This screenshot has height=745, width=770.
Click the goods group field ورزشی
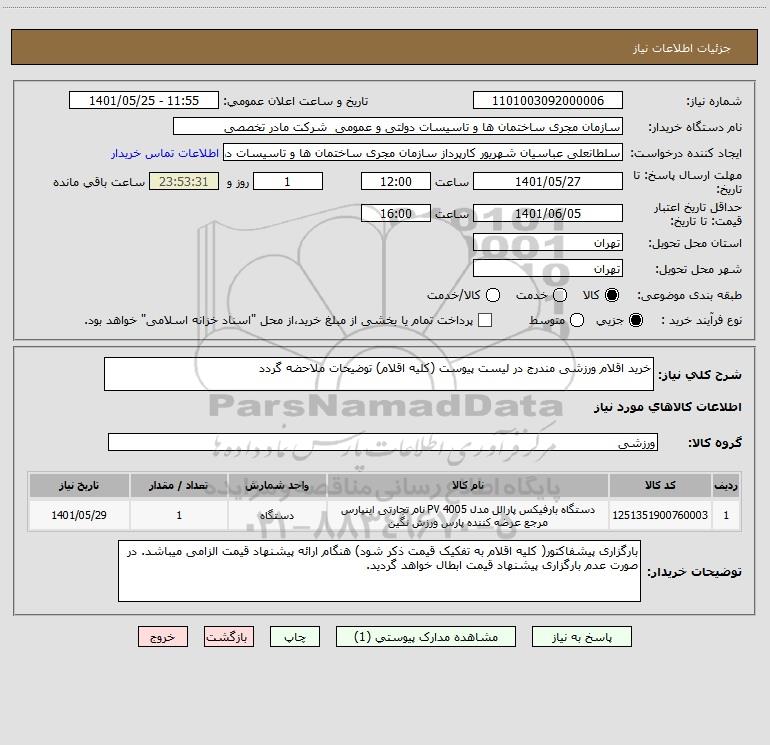(383, 442)
